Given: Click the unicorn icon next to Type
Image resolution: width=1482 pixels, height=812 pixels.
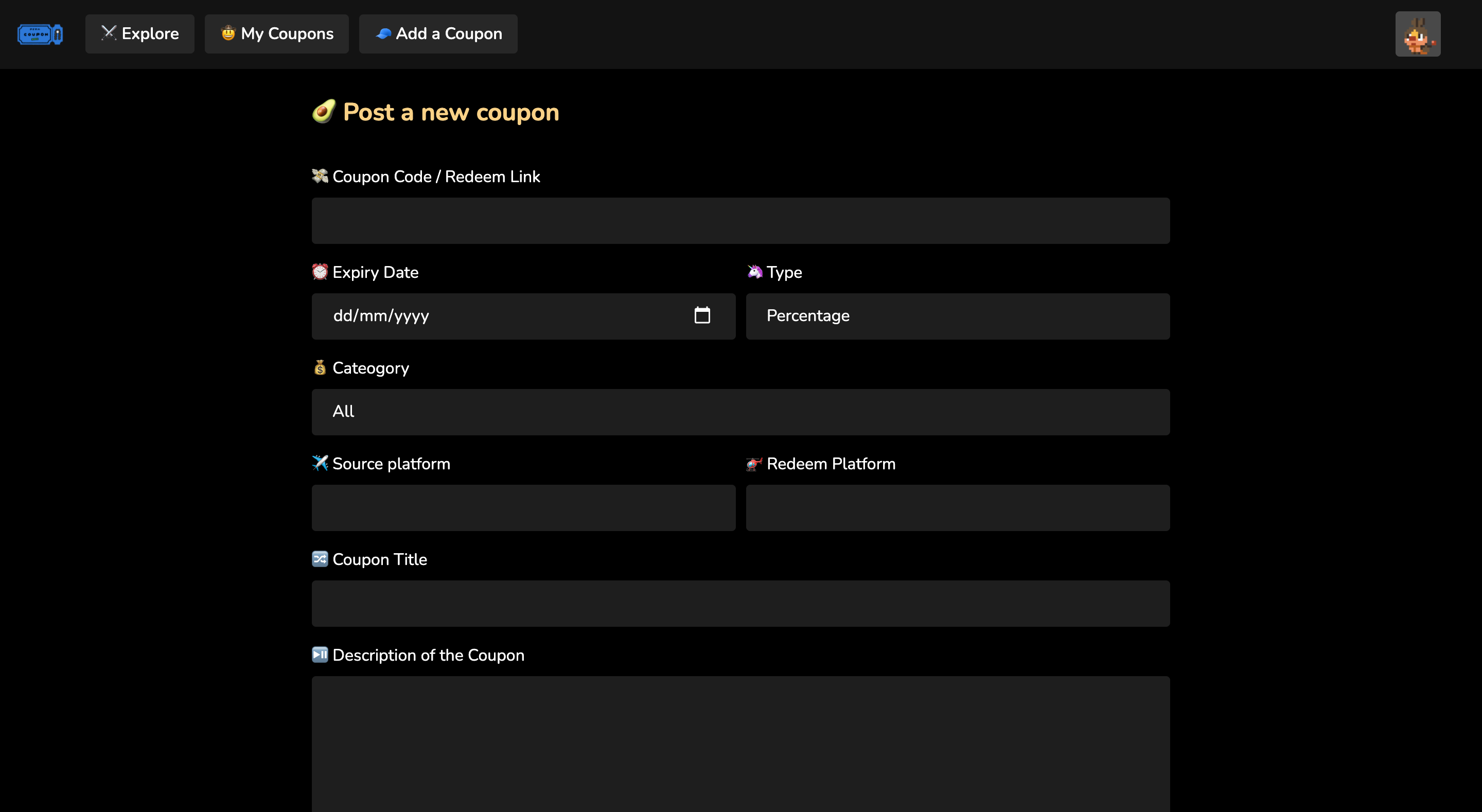Looking at the screenshot, I should click(754, 272).
